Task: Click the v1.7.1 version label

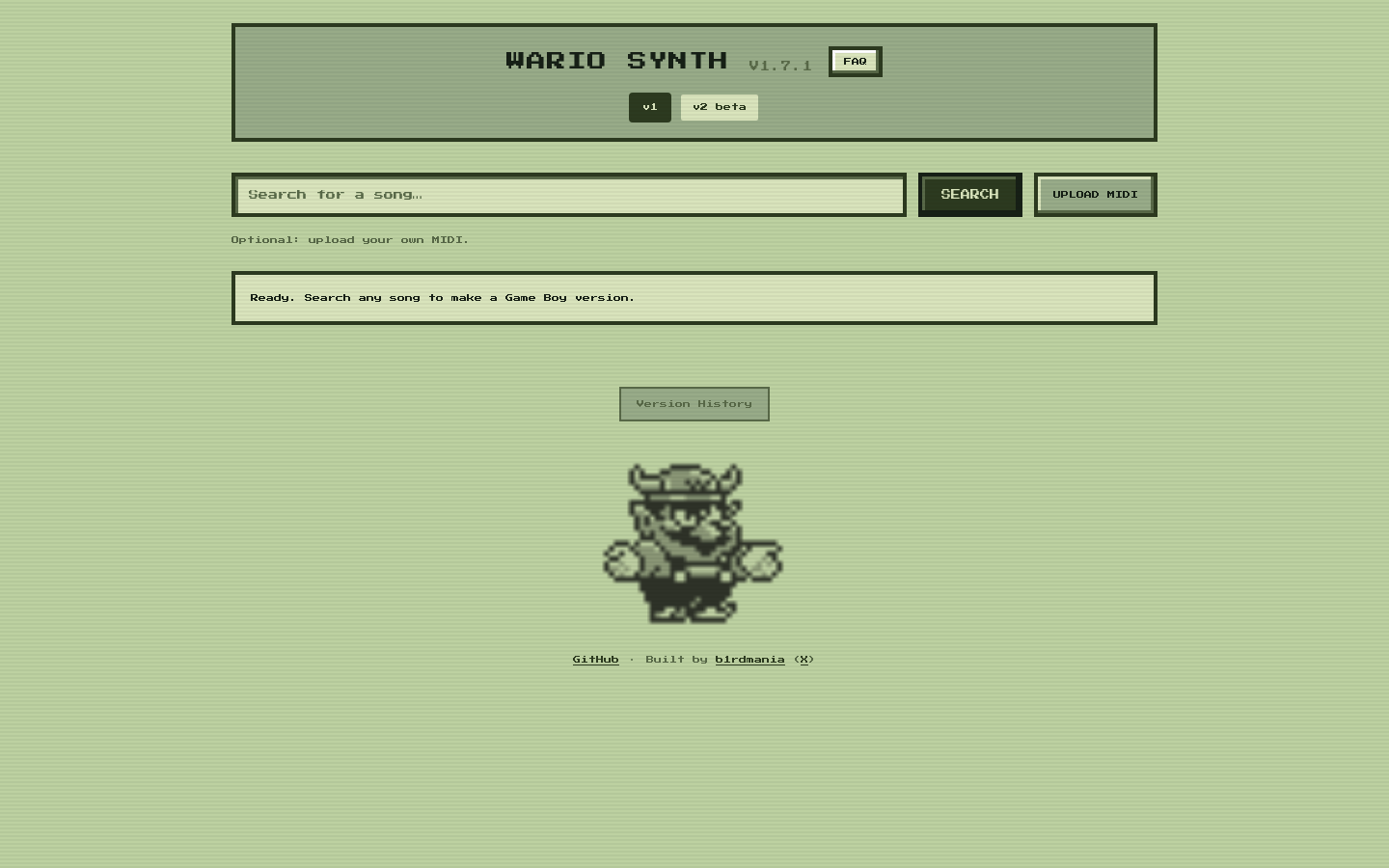Action: pyautogui.click(x=780, y=66)
